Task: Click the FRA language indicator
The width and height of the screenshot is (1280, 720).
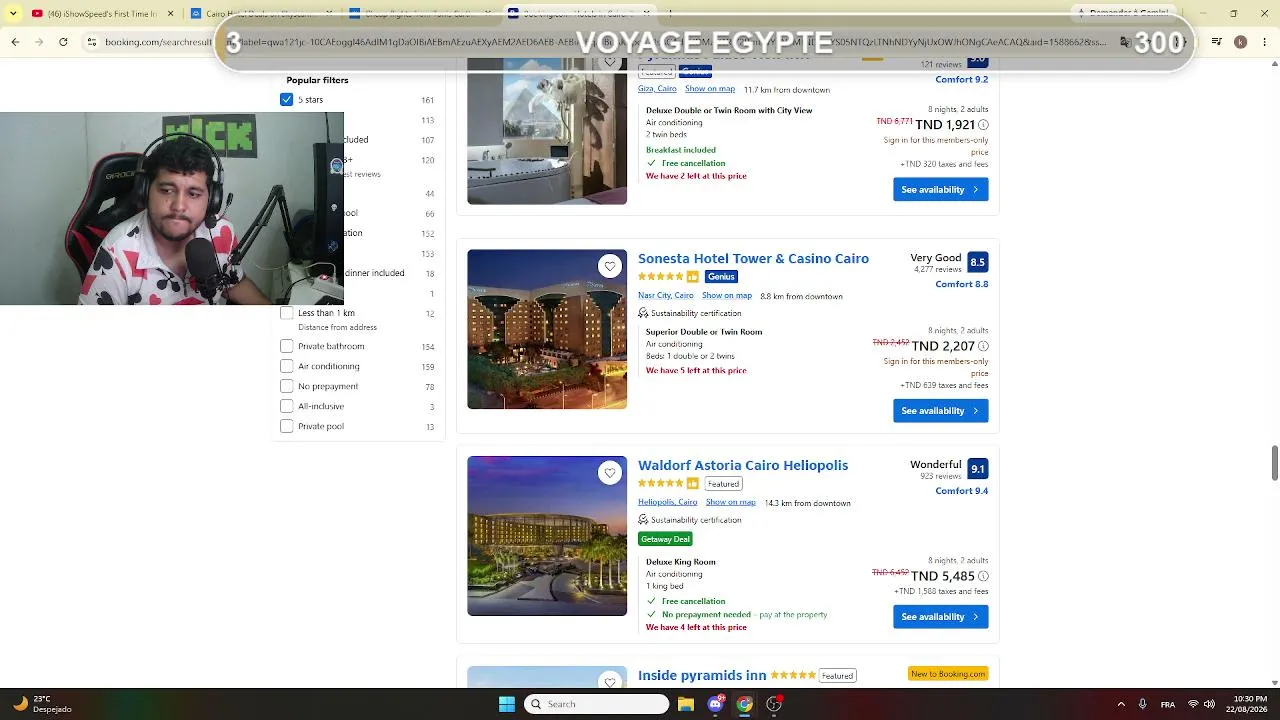Action: [1167, 704]
